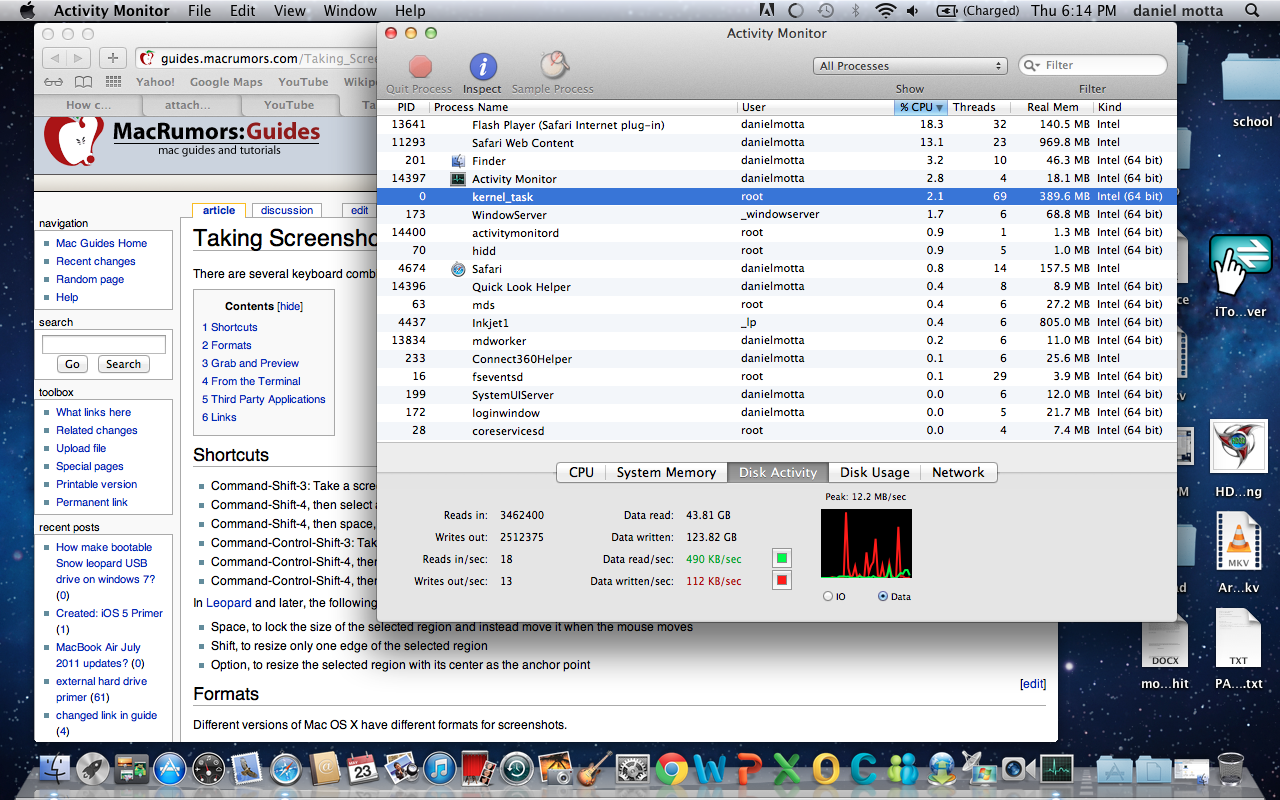Open Finder from the Dock
This screenshot has height=800, width=1280.
click(x=56, y=769)
